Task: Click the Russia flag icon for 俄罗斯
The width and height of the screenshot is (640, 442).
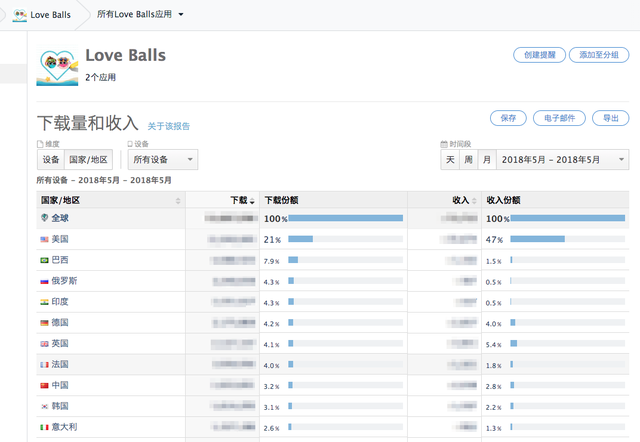Action: point(44,281)
